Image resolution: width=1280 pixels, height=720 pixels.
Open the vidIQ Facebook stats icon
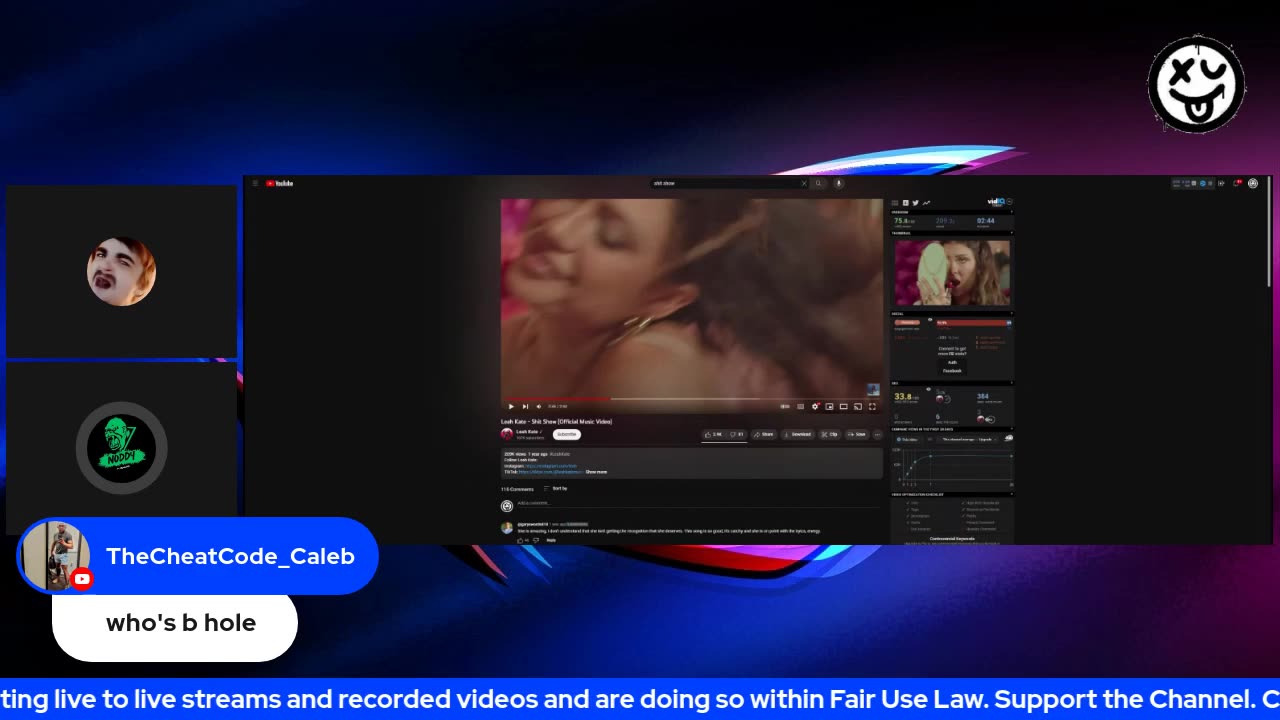[x=906, y=203]
